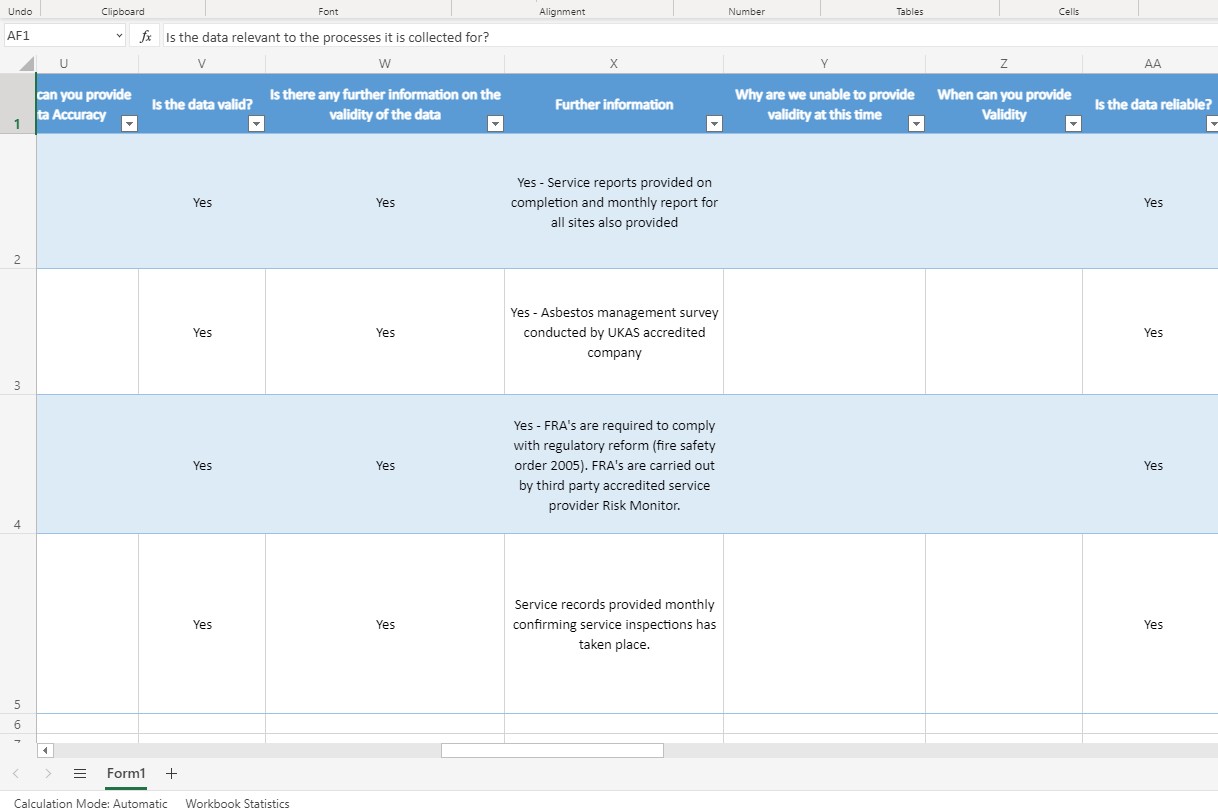Select column V header

click(x=202, y=63)
